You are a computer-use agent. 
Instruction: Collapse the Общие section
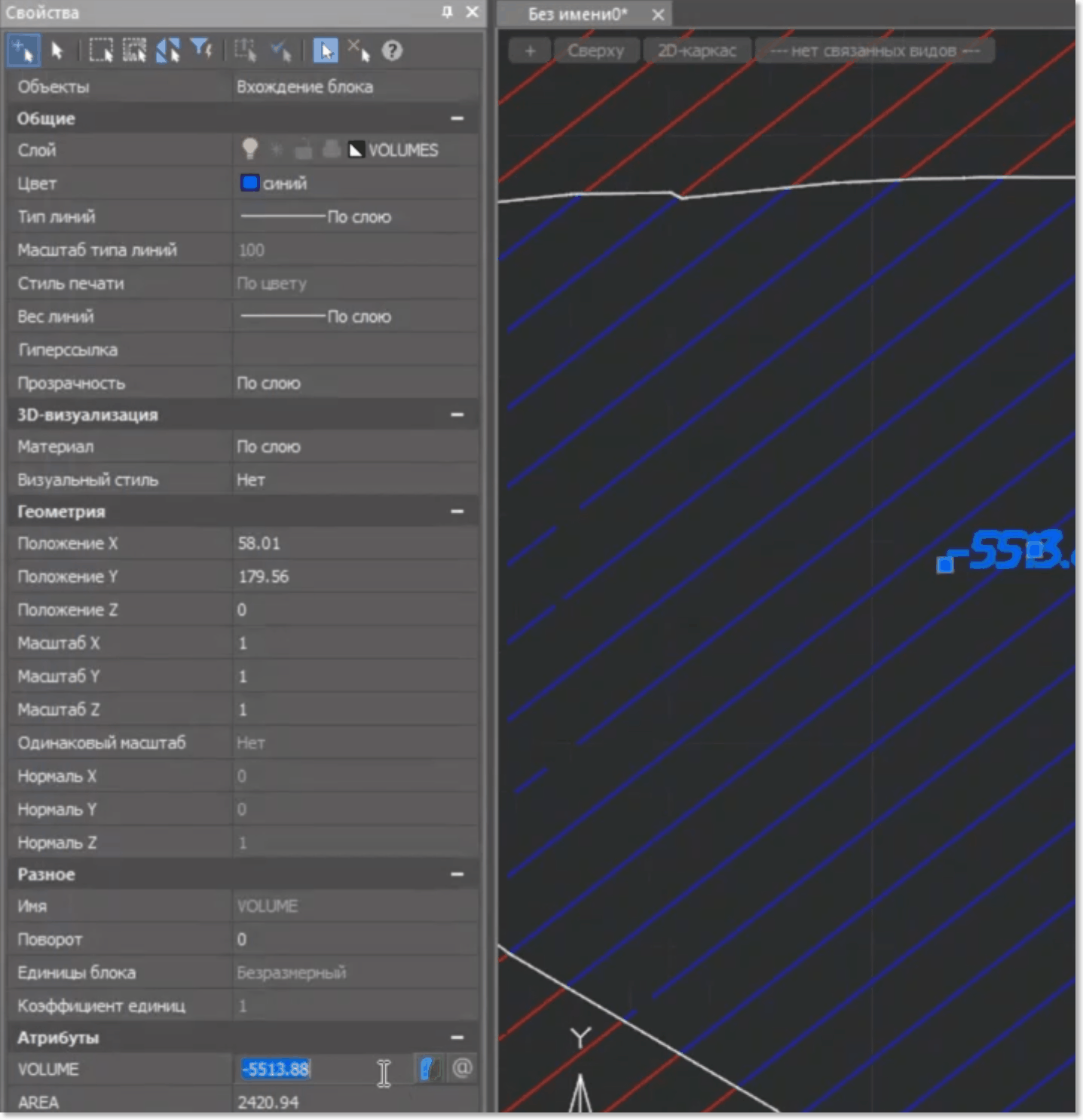click(457, 118)
